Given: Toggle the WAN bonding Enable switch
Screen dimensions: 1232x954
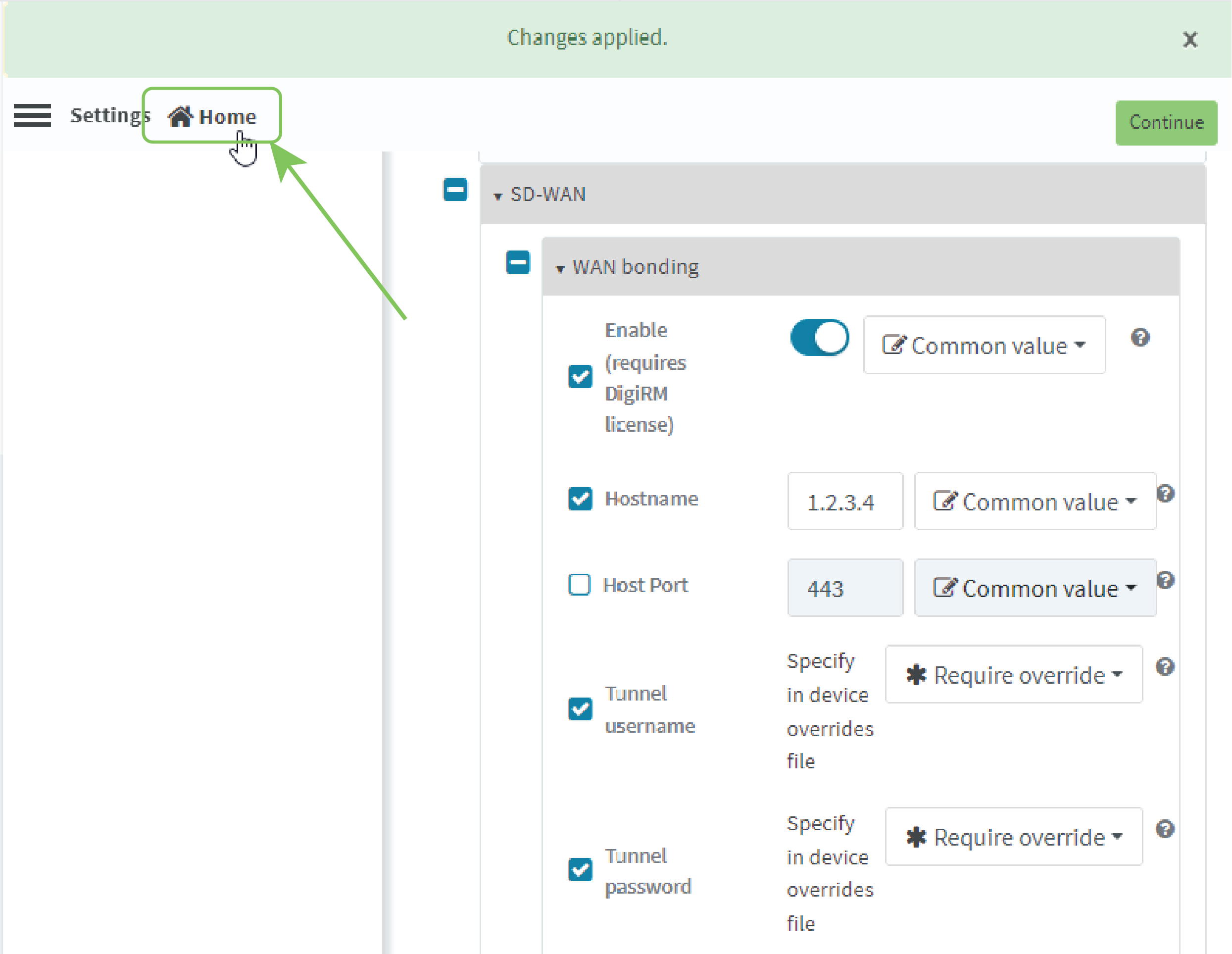Looking at the screenshot, I should pos(819,338).
